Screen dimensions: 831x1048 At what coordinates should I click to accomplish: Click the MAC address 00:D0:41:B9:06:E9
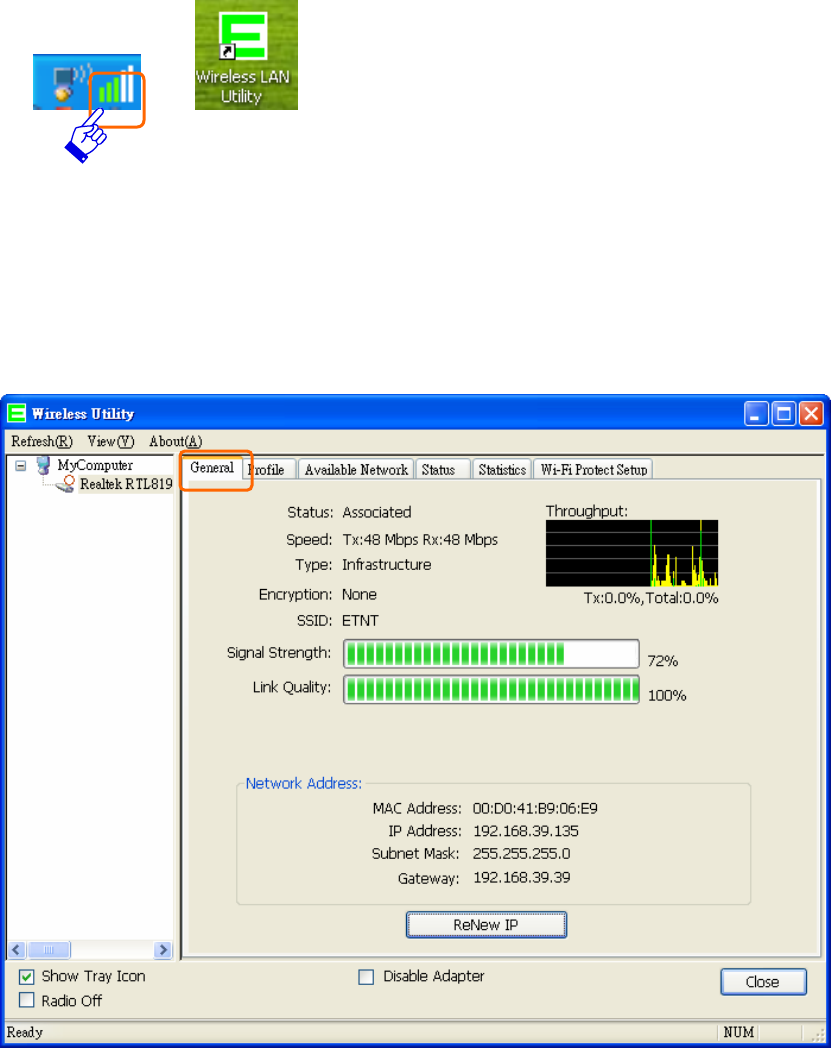(535, 809)
